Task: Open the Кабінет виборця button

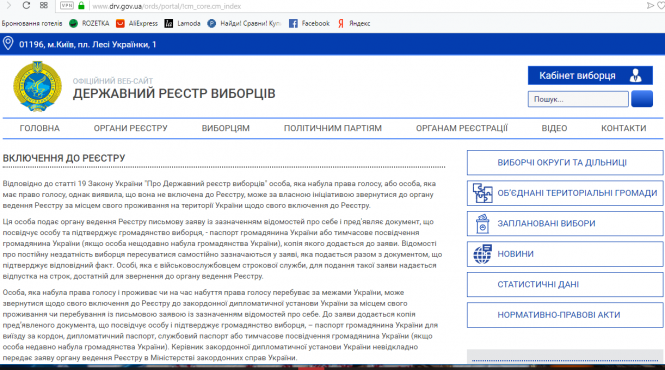Action: pyautogui.click(x=590, y=76)
